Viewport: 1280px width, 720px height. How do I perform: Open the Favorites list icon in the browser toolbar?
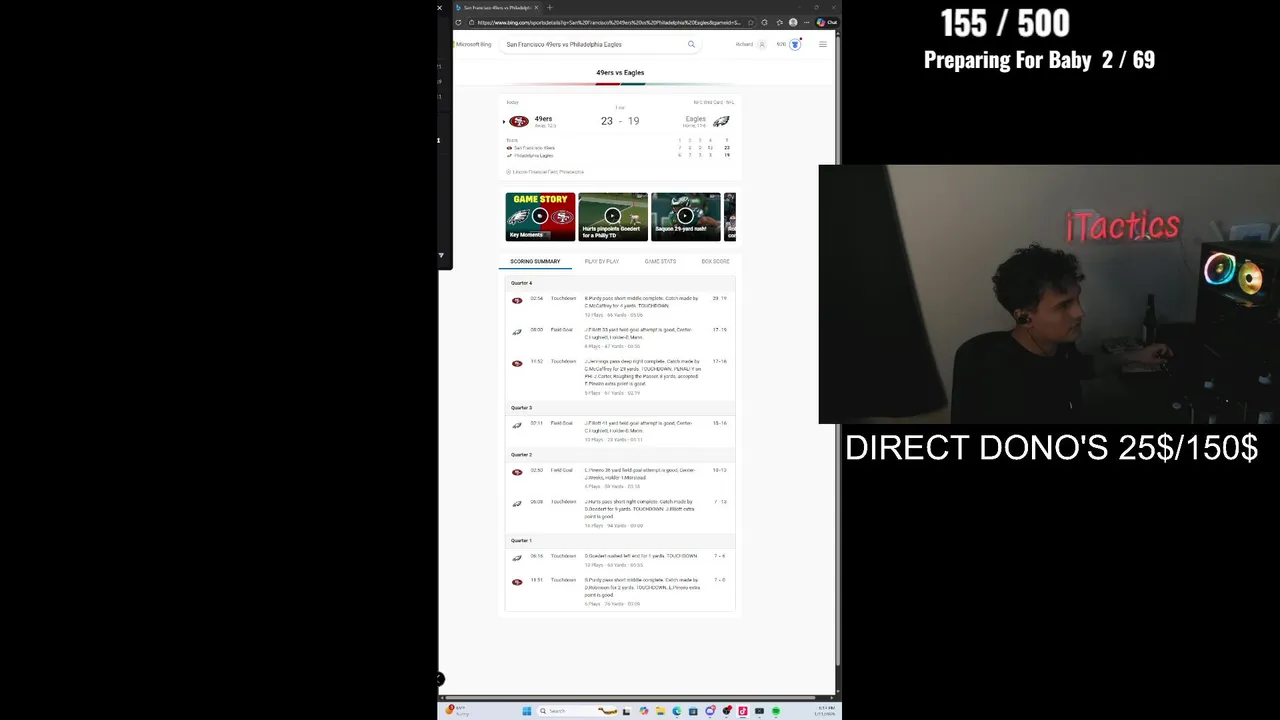779,22
